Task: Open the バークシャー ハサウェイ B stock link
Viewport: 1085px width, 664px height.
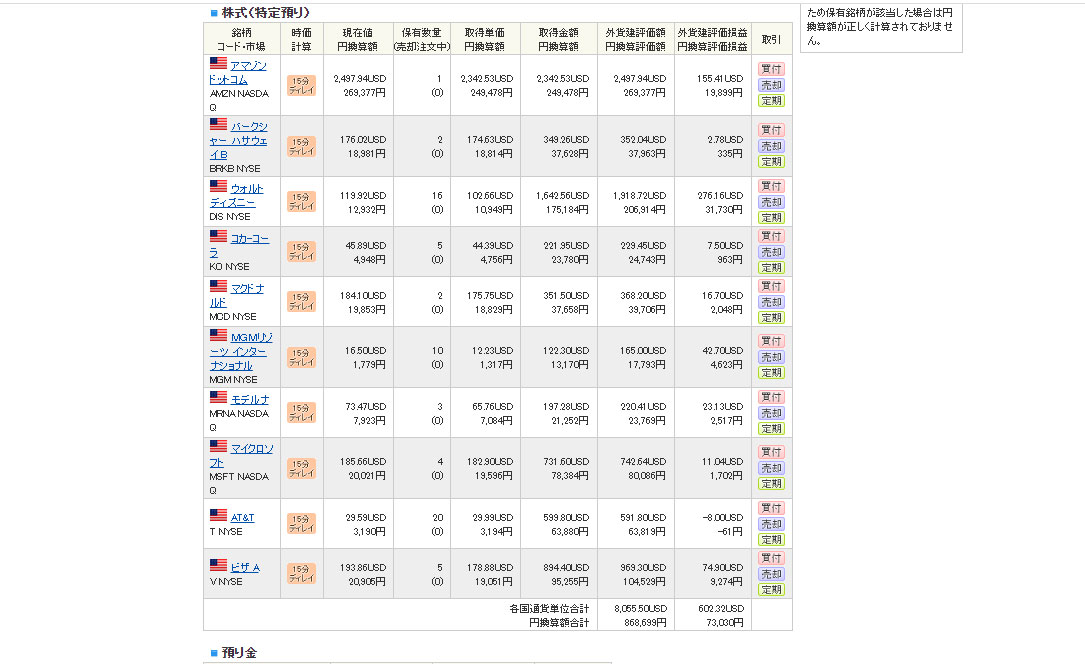Action: [239, 140]
